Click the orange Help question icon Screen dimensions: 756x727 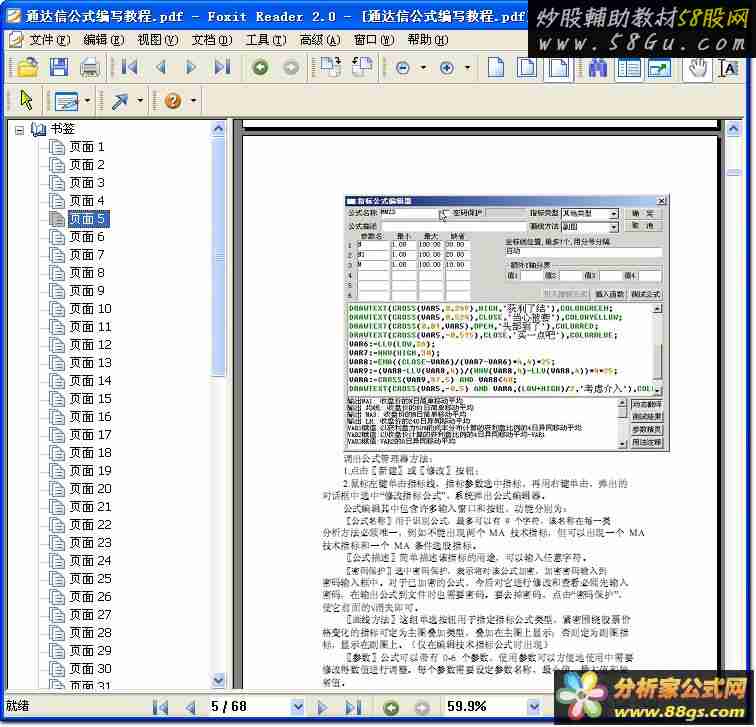pyautogui.click(x=173, y=101)
